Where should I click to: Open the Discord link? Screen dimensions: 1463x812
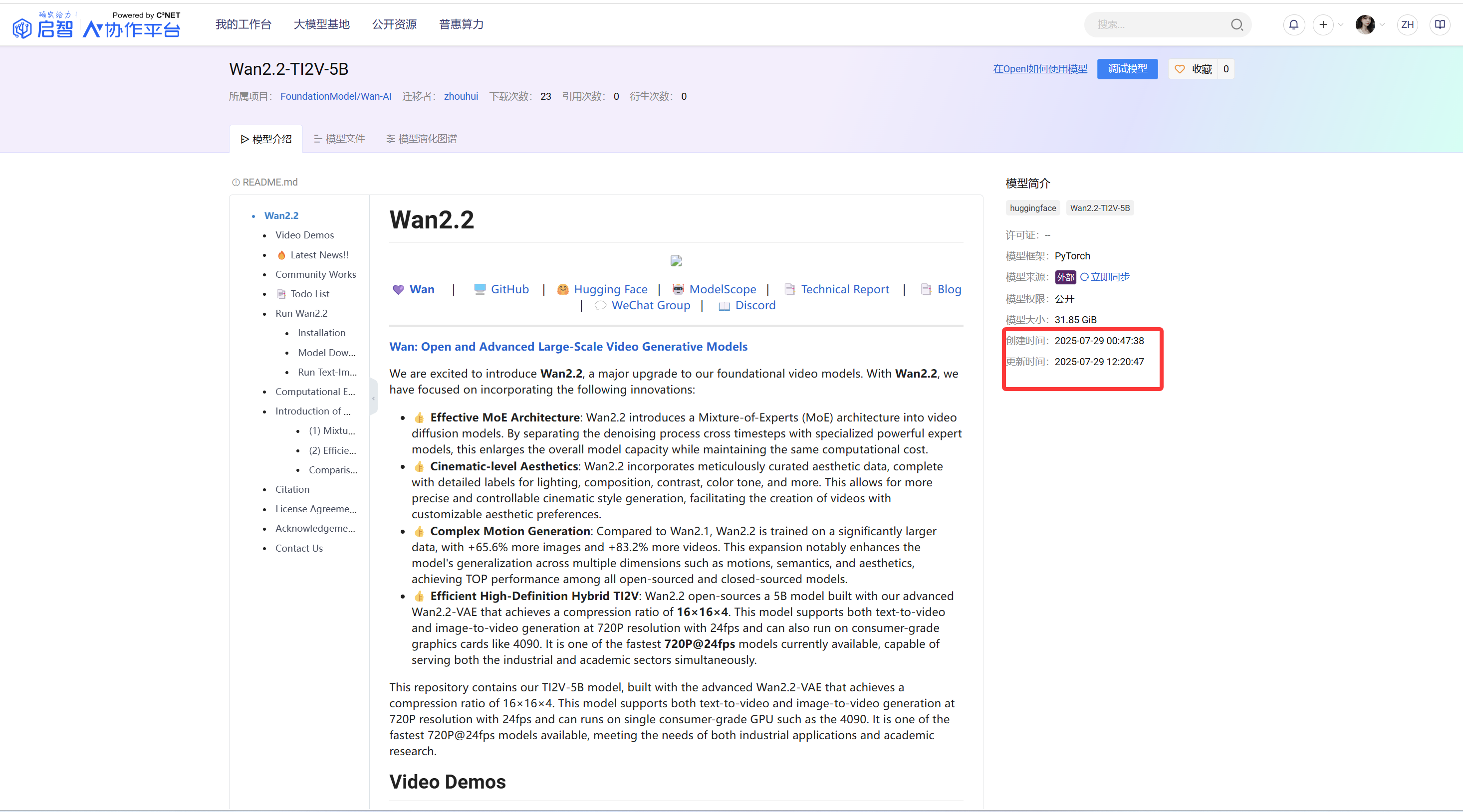point(755,305)
